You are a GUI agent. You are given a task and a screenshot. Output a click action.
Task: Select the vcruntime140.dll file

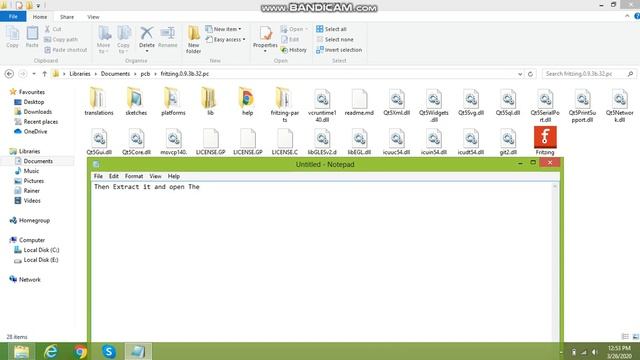pos(322,104)
